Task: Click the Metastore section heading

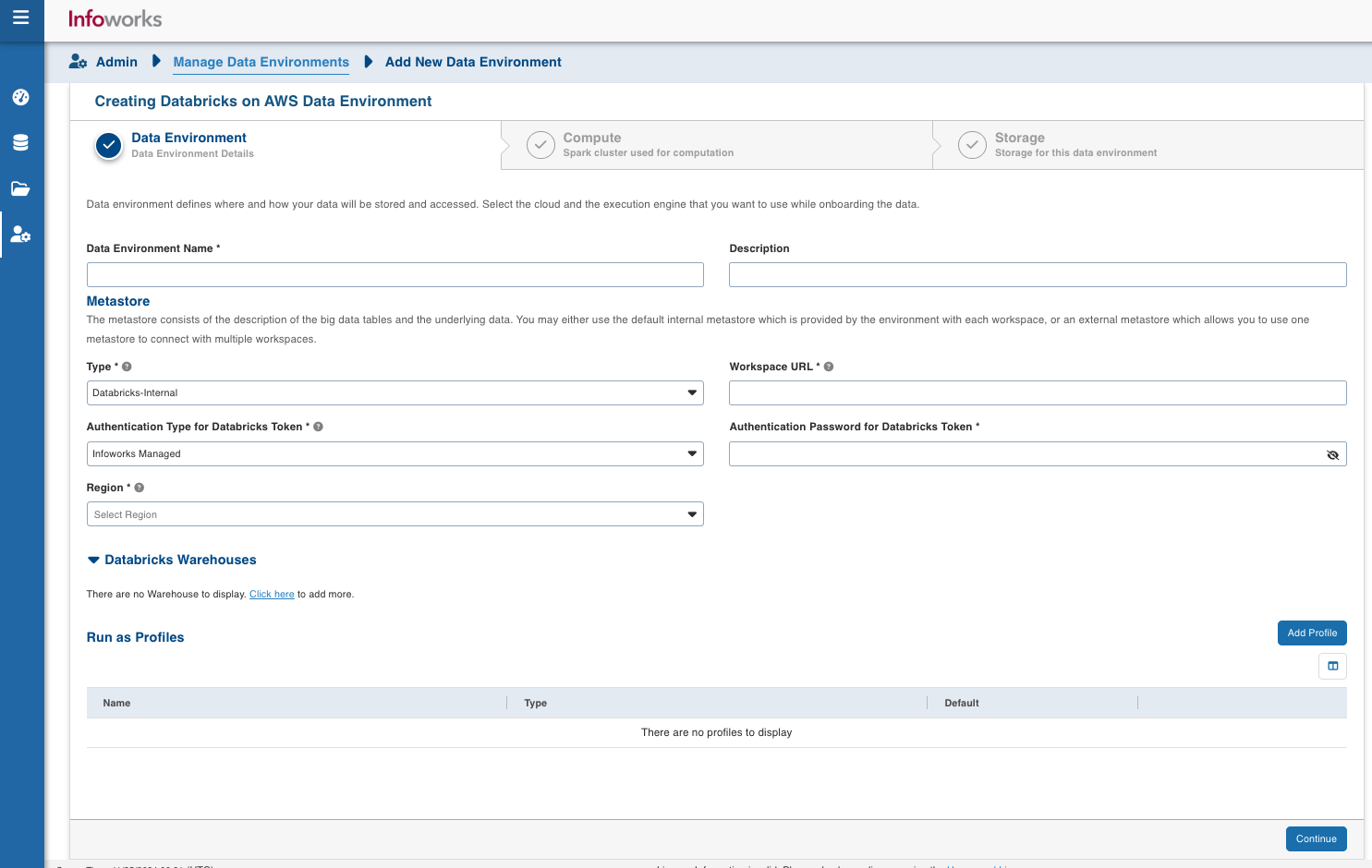Action: pyautogui.click(x=118, y=301)
